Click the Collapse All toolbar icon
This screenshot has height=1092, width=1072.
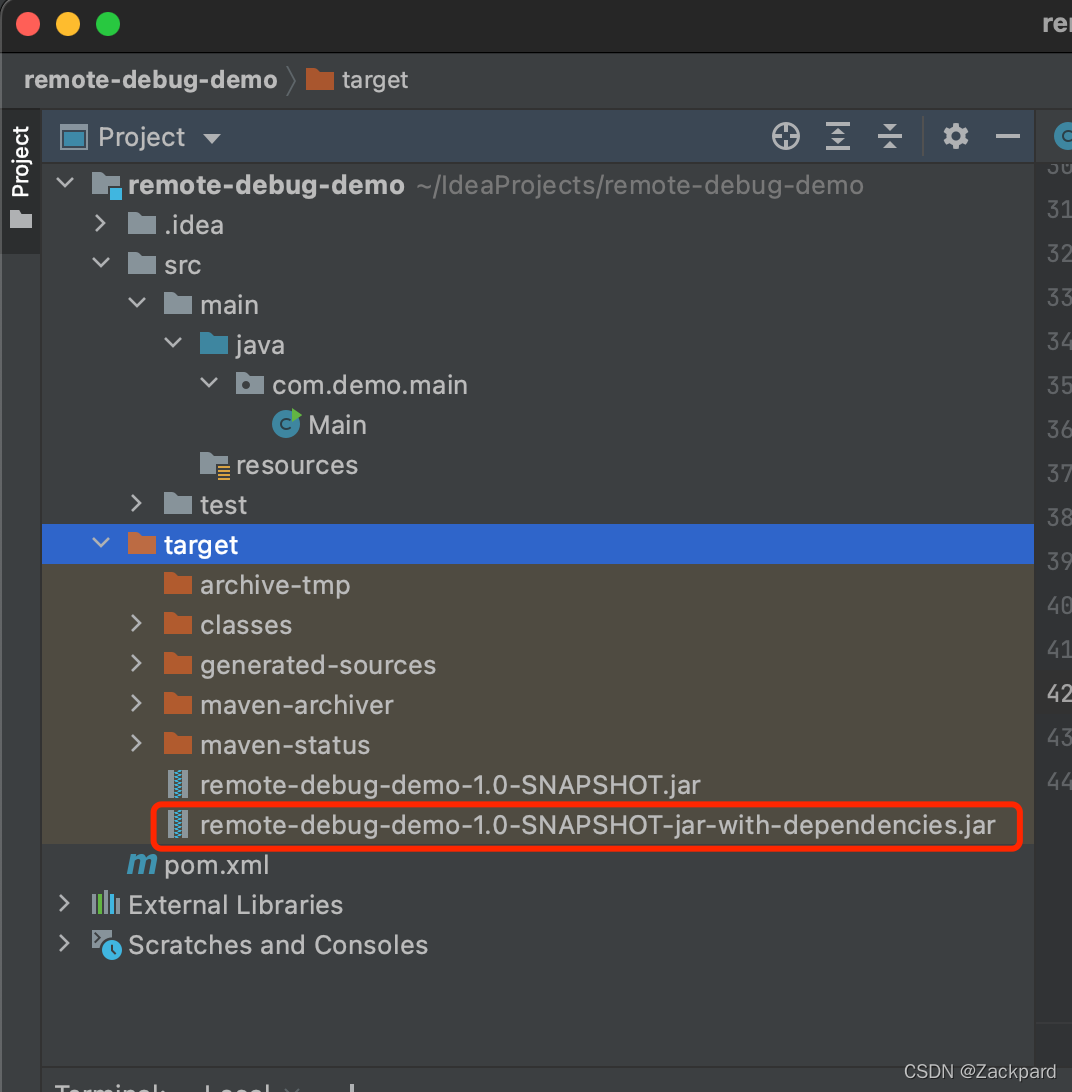(890, 136)
